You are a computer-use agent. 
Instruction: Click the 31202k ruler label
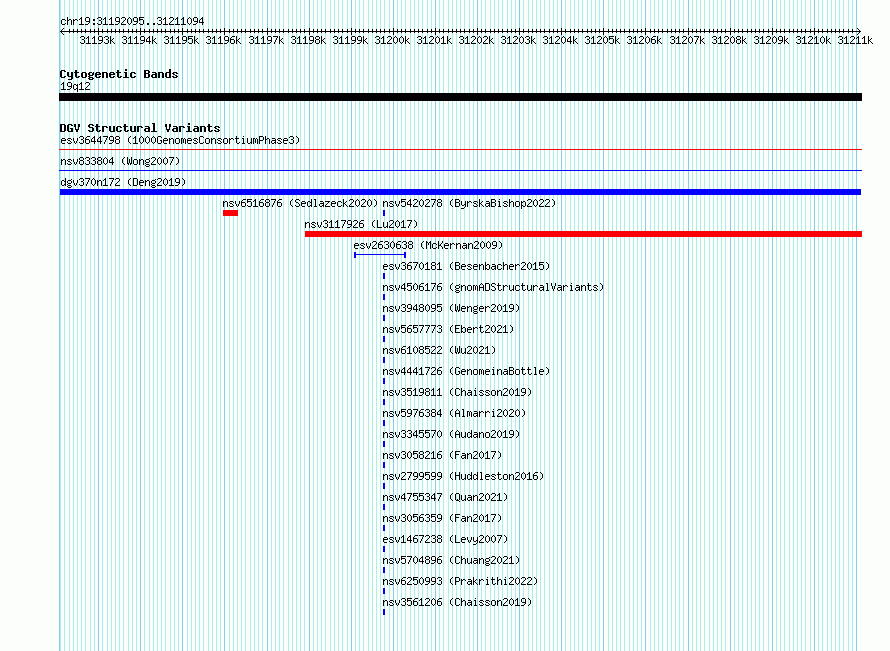point(476,40)
